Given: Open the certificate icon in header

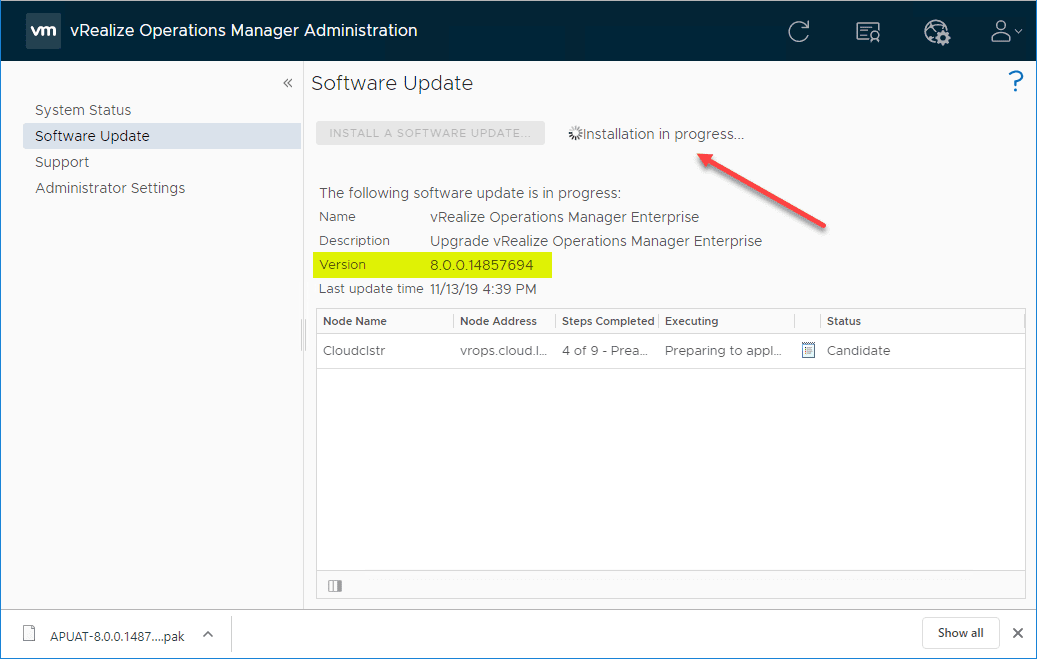Looking at the screenshot, I should click(x=868, y=31).
